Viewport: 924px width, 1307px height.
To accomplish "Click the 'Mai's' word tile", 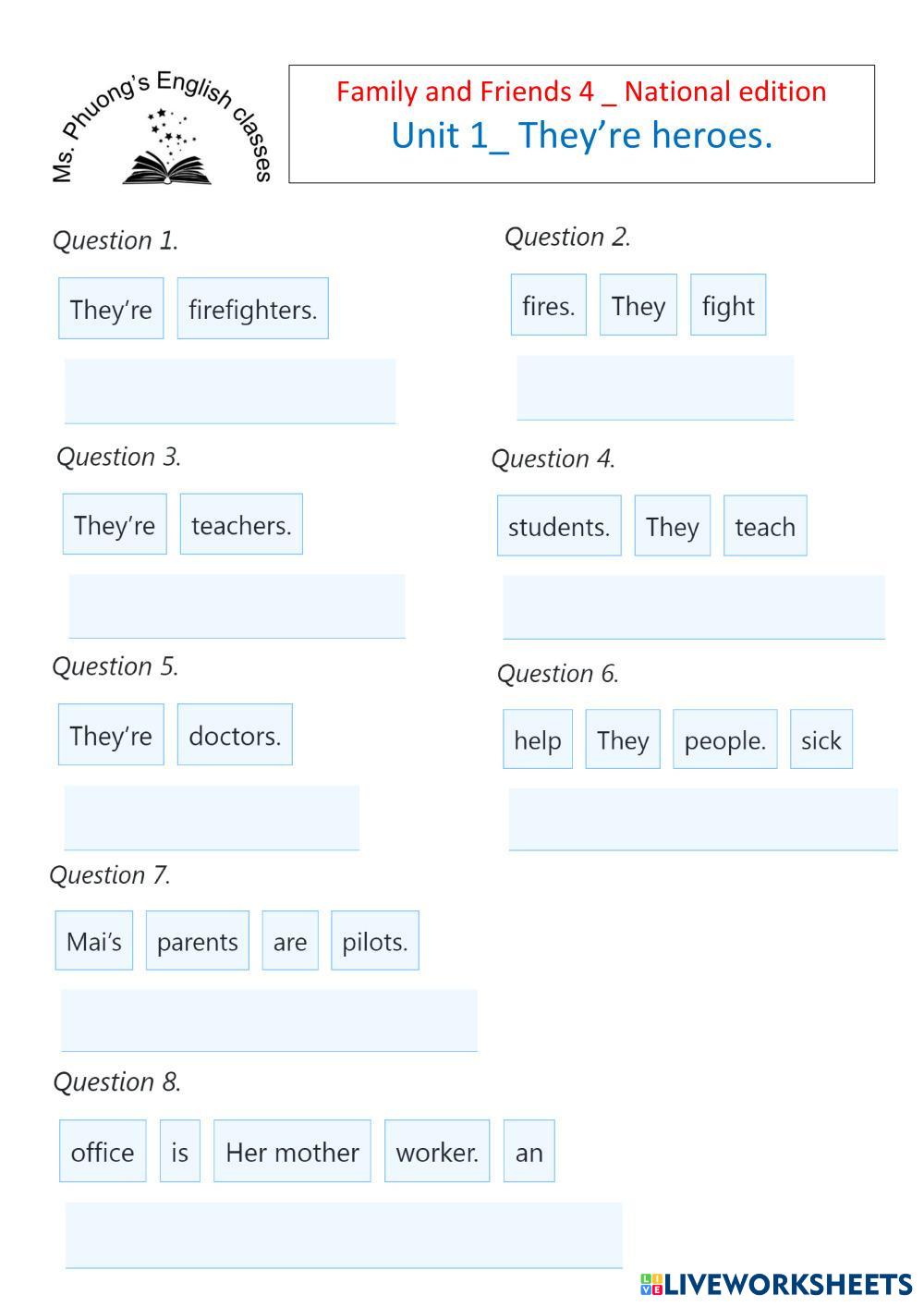I will coord(94,941).
